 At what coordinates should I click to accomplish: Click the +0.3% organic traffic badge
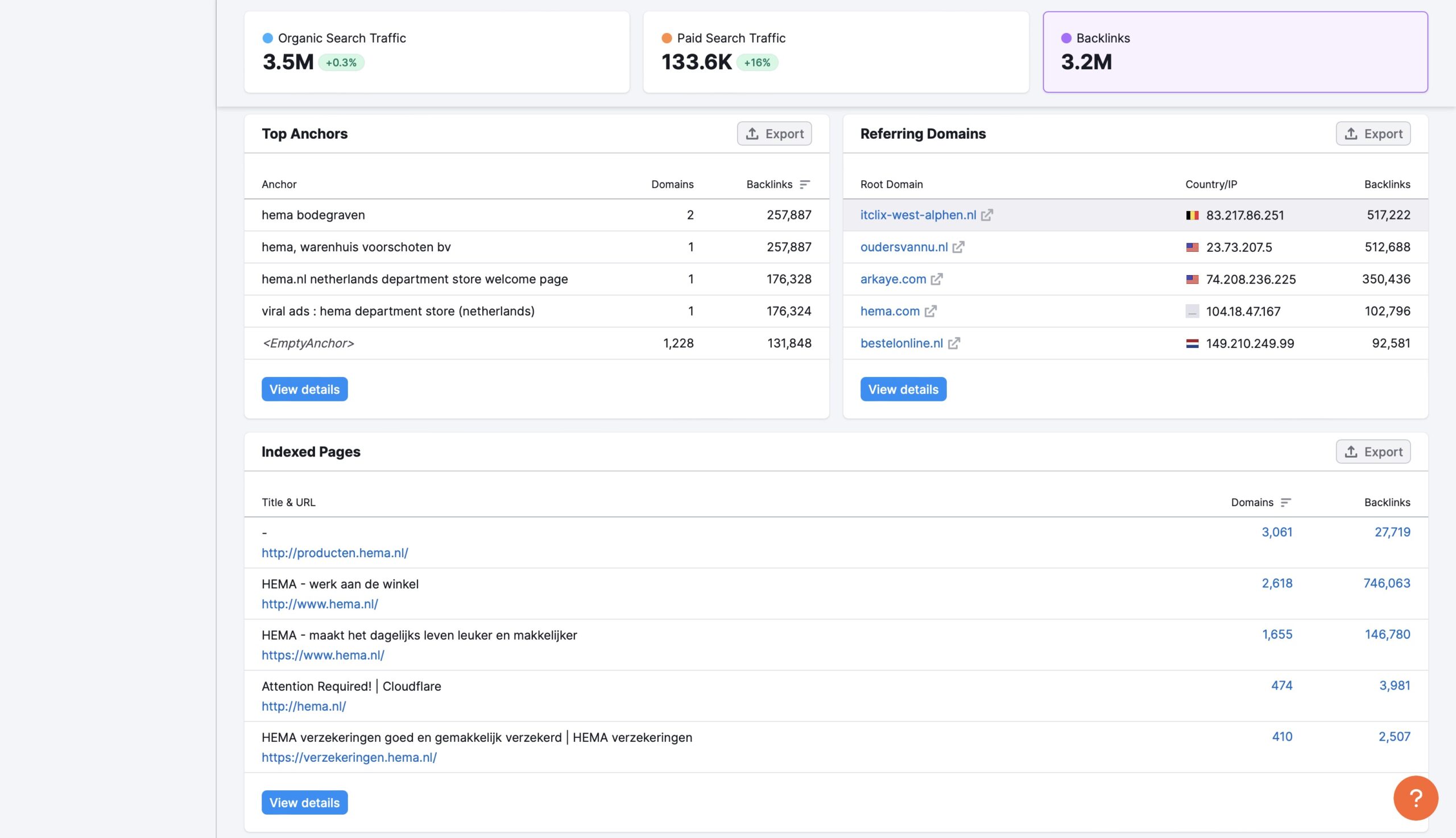pyautogui.click(x=341, y=62)
